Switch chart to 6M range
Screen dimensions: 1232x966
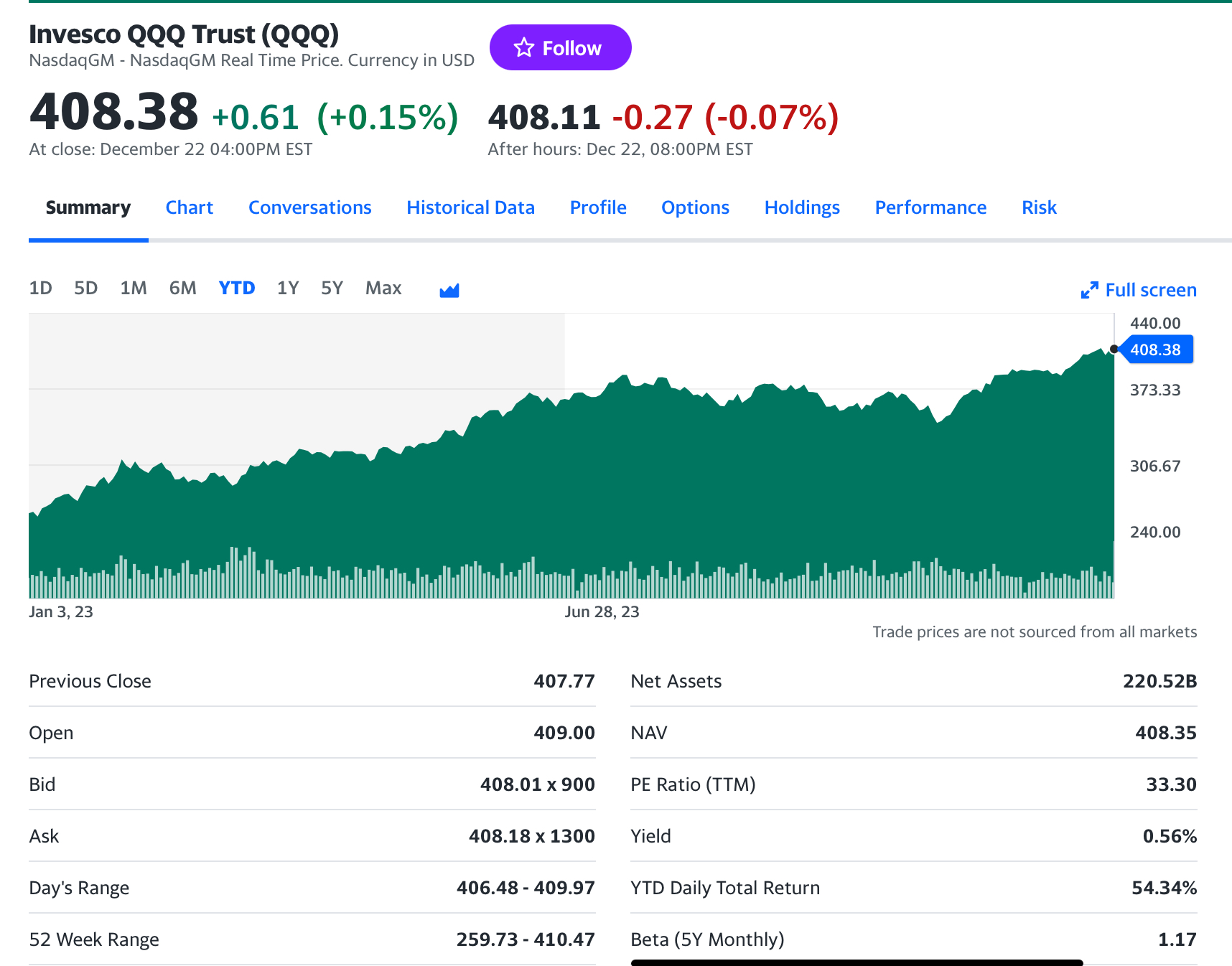[x=182, y=289]
